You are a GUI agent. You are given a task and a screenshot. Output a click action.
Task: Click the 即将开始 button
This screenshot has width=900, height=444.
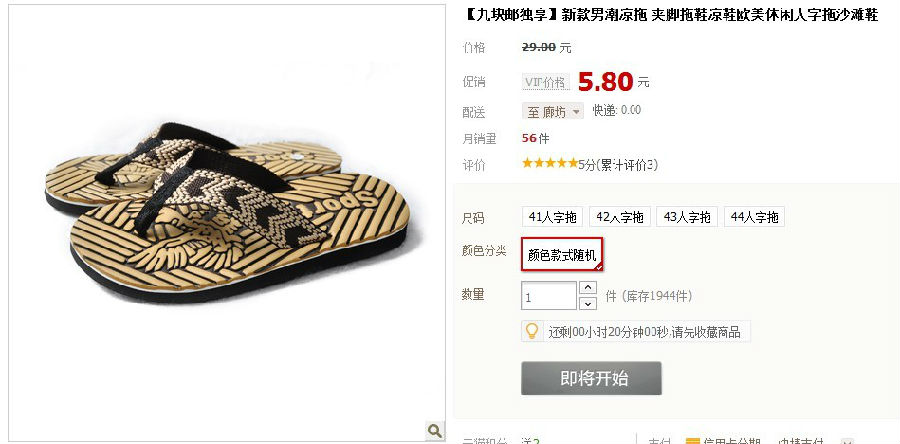point(591,378)
